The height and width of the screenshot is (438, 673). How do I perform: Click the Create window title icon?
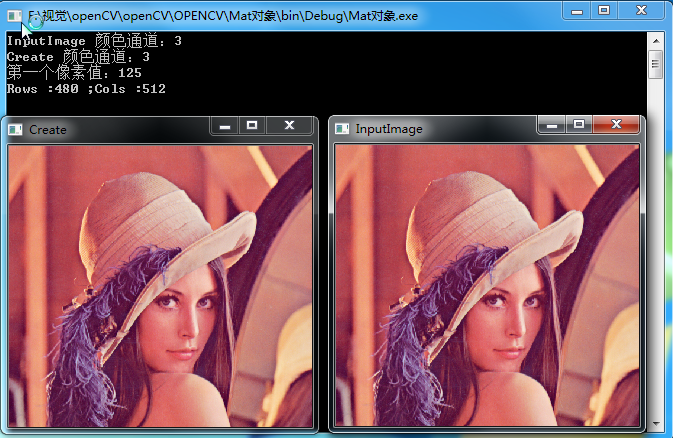point(15,129)
